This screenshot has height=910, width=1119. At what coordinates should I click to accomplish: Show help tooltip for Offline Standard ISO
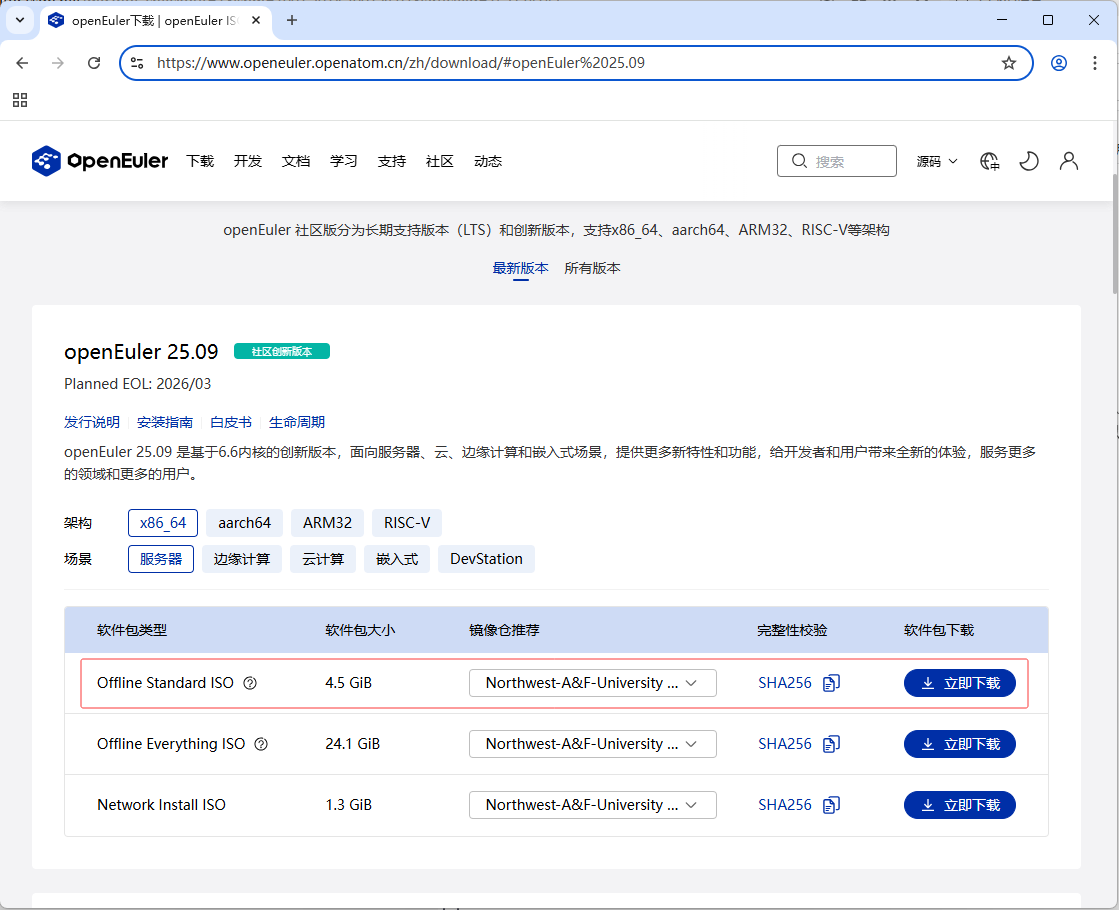click(250, 683)
